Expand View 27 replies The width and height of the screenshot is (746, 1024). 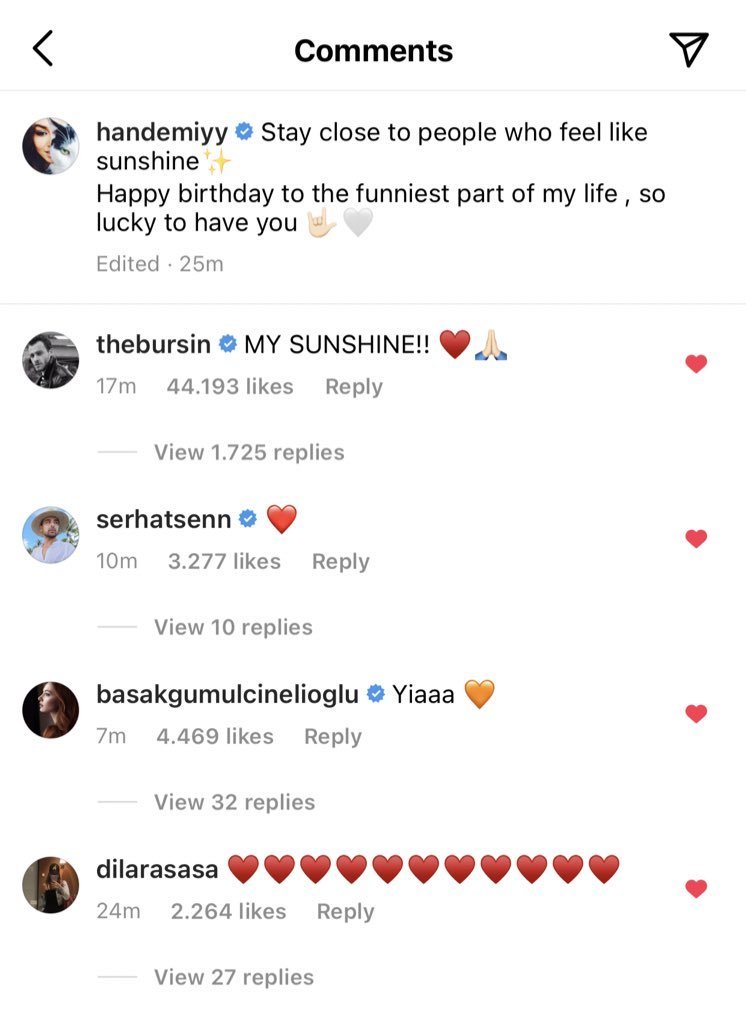[234, 977]
